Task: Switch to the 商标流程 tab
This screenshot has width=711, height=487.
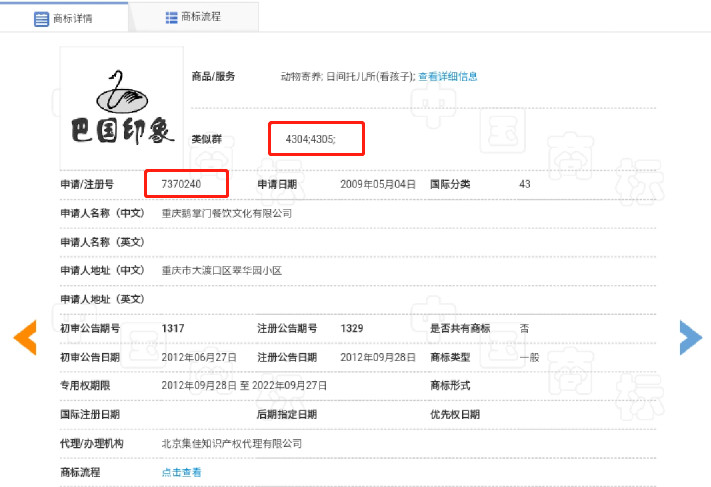Action: pos(194,17)
